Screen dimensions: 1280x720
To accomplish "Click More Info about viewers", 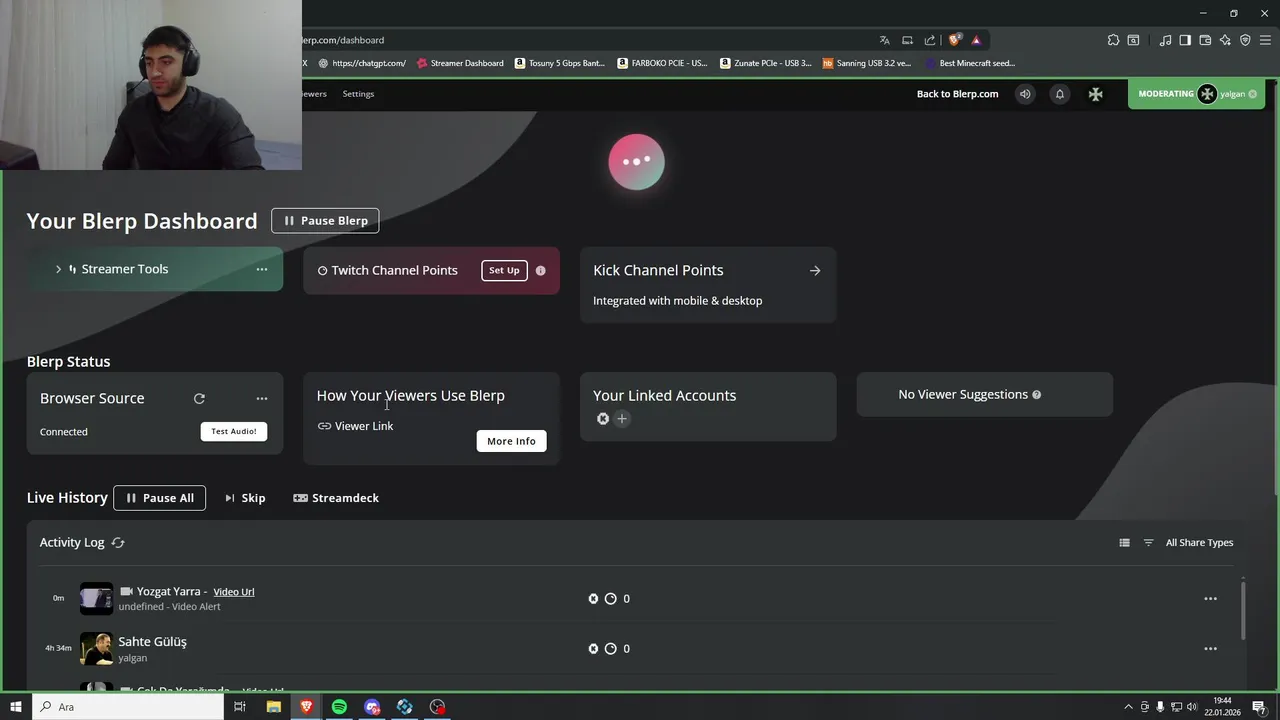I will point(511,441).
